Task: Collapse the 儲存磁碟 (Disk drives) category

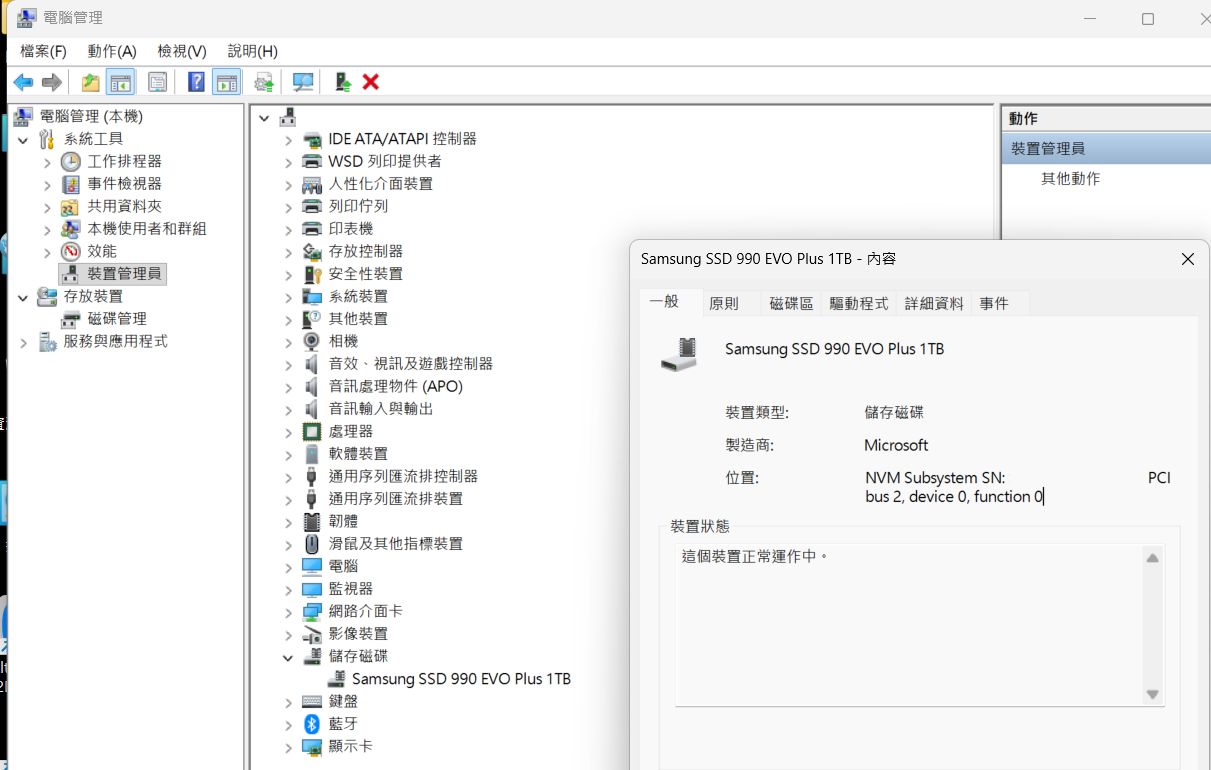Action: pyautogui.click(x=288, y=657)
